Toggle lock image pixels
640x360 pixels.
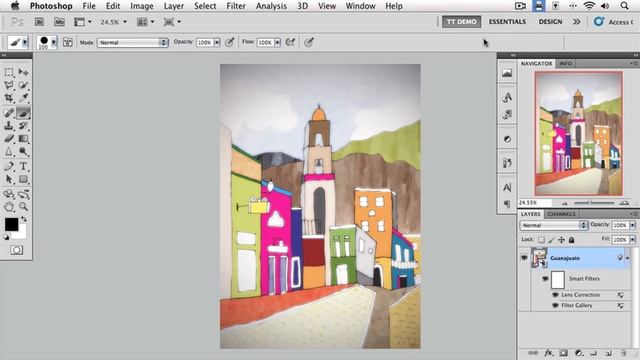(551, 240)
